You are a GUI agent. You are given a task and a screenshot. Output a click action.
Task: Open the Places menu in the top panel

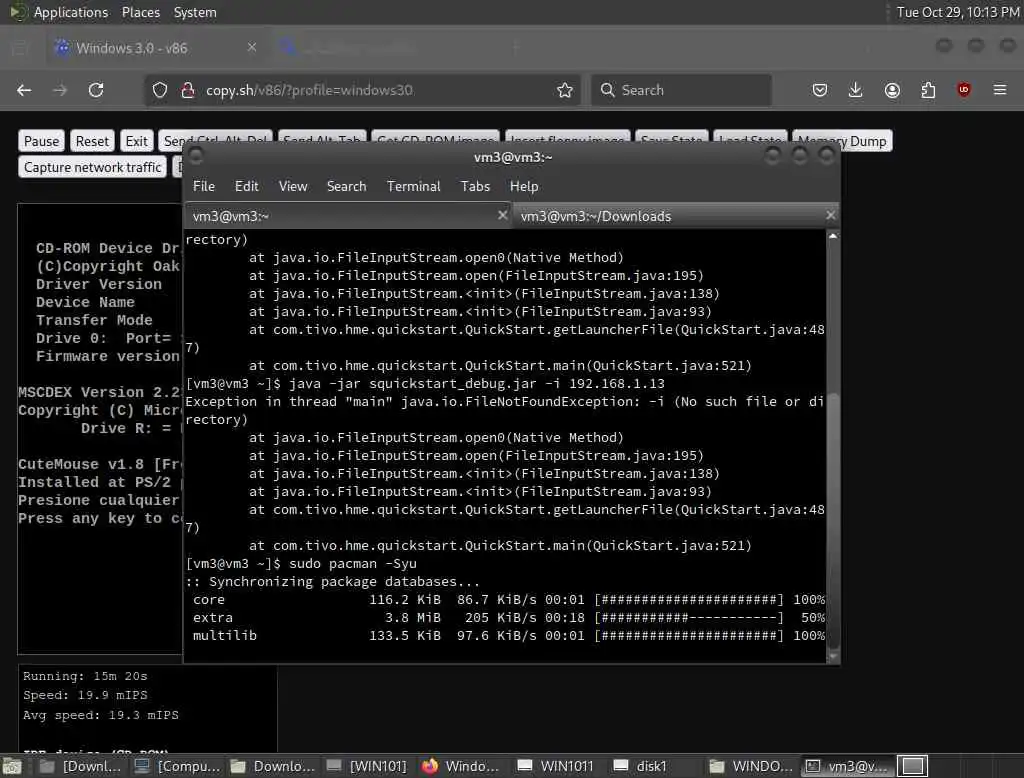(x=140, y=12)
